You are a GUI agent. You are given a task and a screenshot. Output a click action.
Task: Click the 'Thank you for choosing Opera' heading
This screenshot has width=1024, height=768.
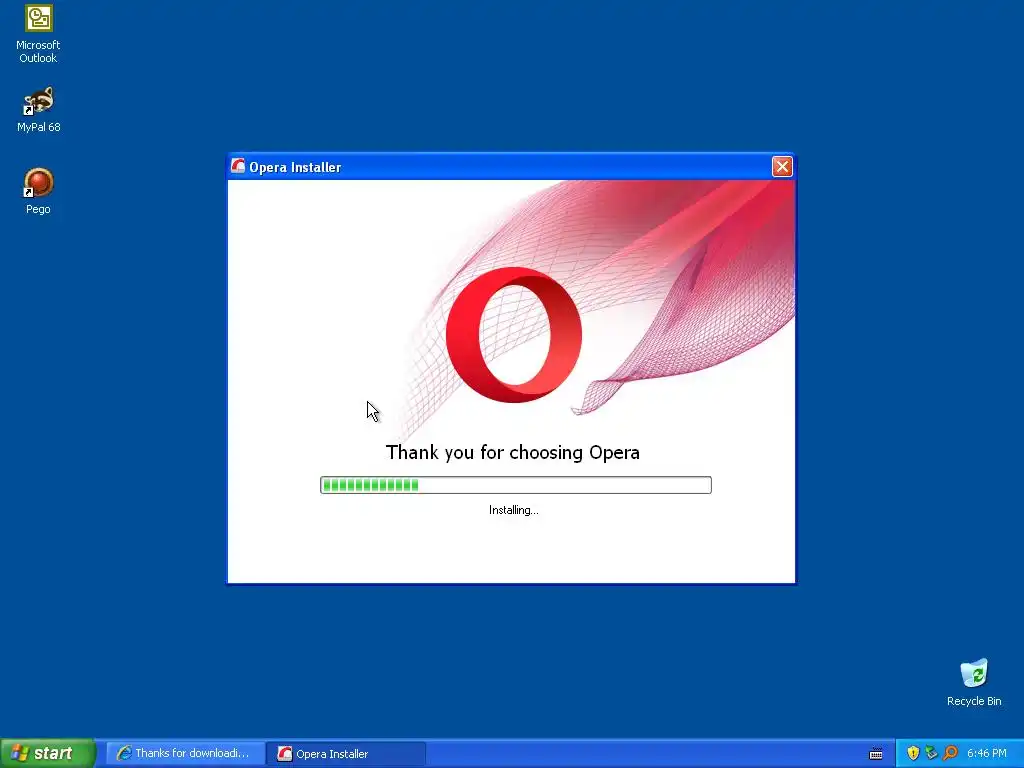[x=513, y=453]
